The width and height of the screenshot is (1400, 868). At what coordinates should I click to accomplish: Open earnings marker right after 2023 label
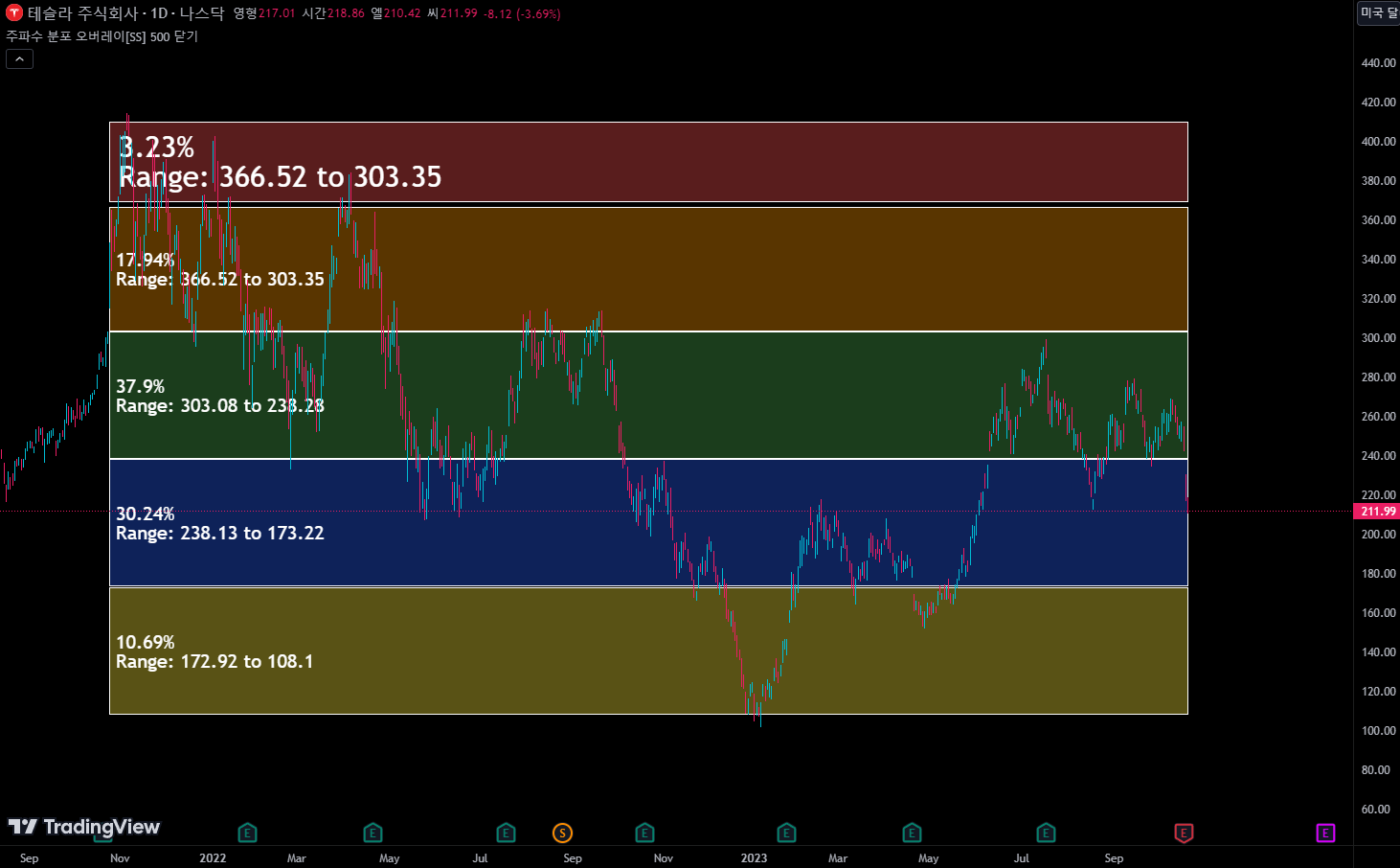coord(786,833)
